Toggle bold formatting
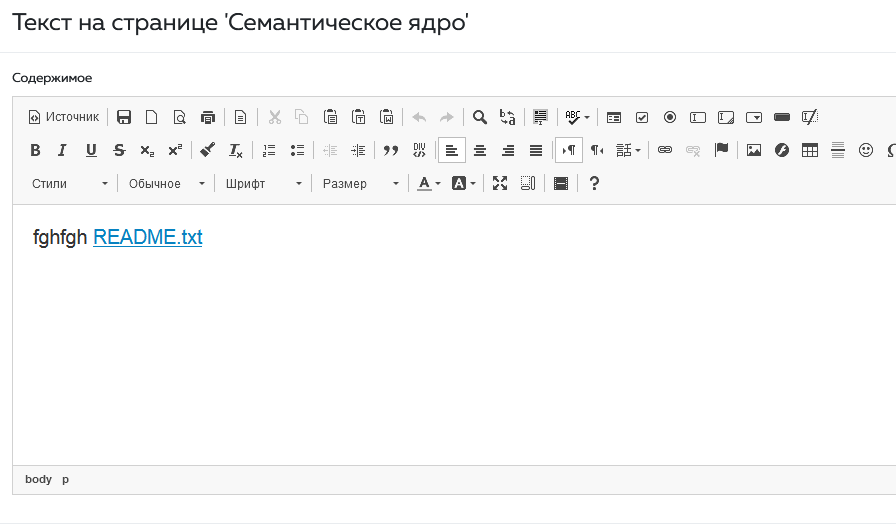The image size is (896, 524). pos(35,150)
